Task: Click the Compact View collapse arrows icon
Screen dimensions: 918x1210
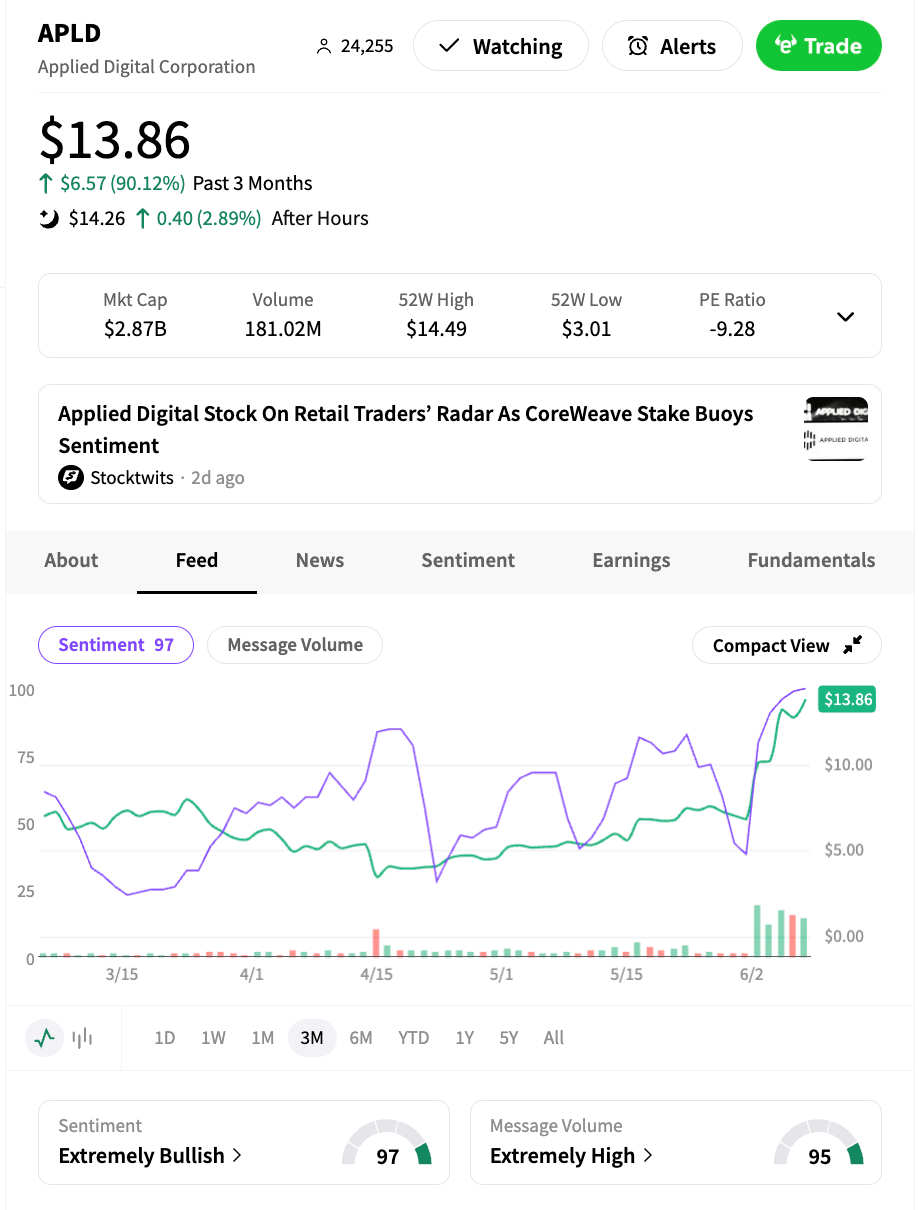Action: tap(852, 646)
